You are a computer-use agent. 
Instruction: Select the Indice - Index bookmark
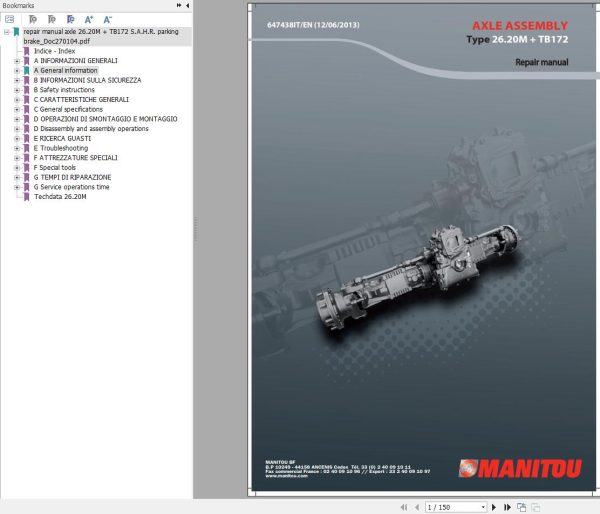(x=54, y=51)
